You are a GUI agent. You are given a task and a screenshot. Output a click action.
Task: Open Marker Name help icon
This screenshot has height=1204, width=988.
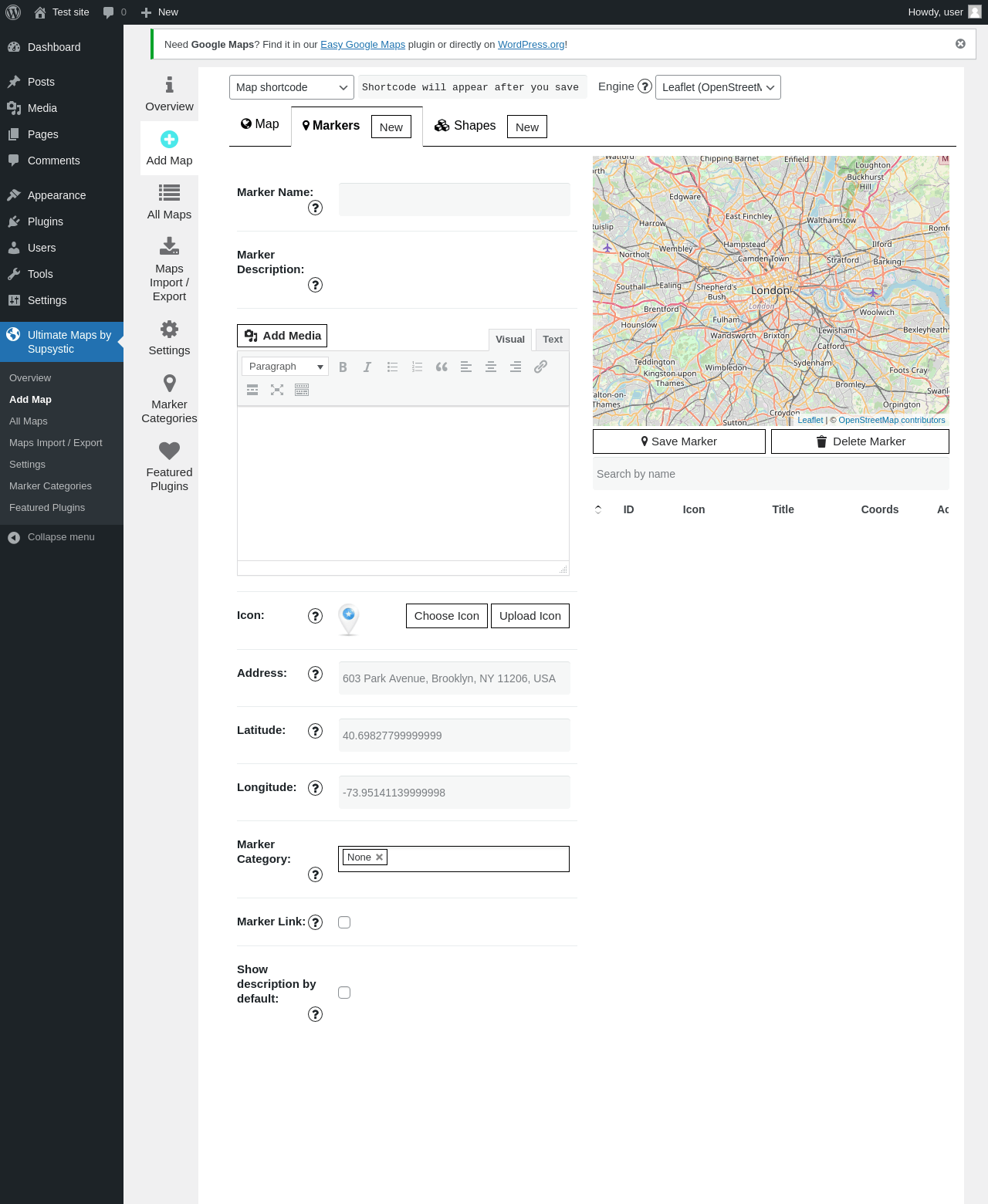[315, 208]
